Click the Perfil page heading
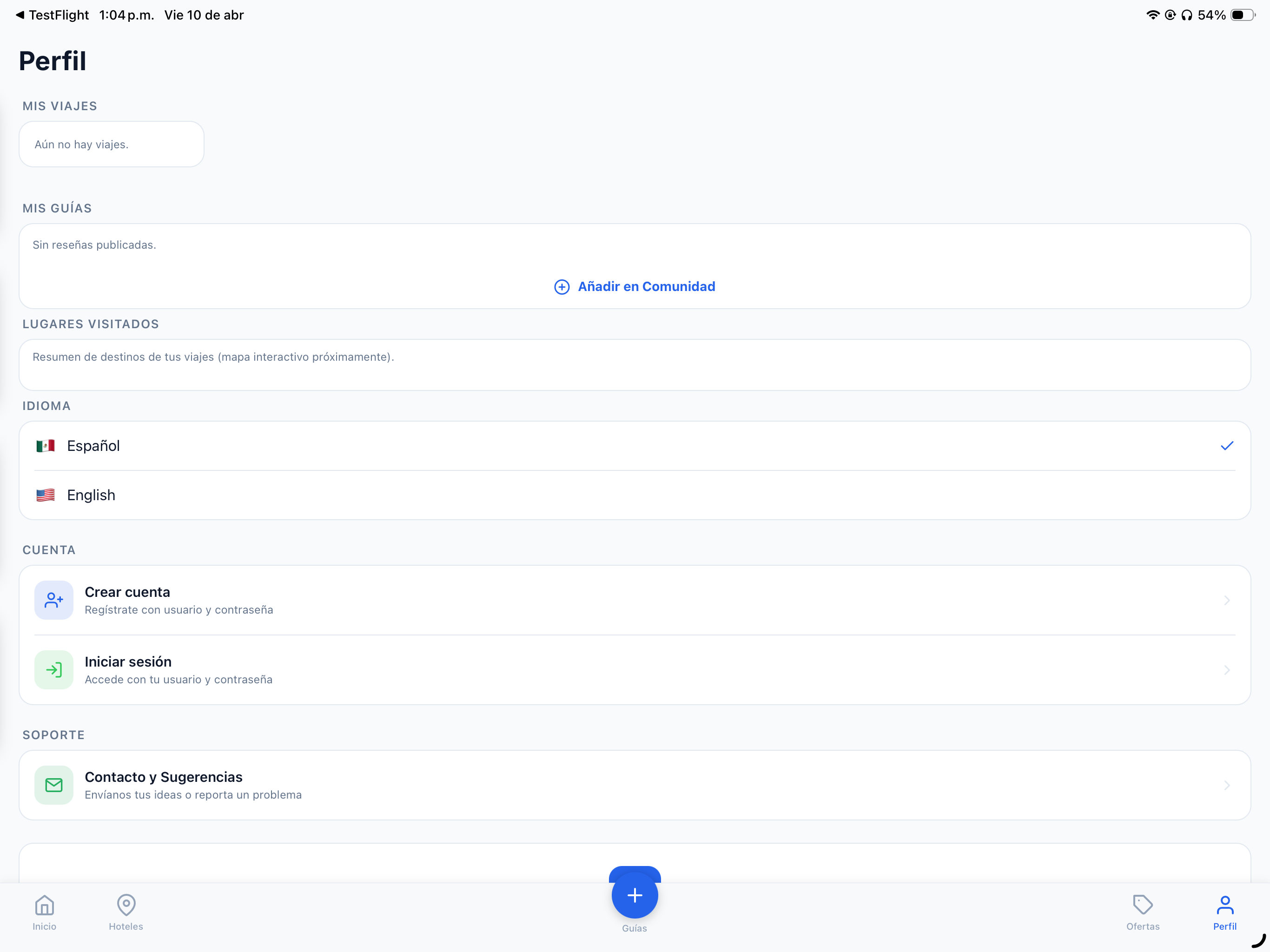The width and height of the screenshot is (1270, 952). tap(52, 61)
